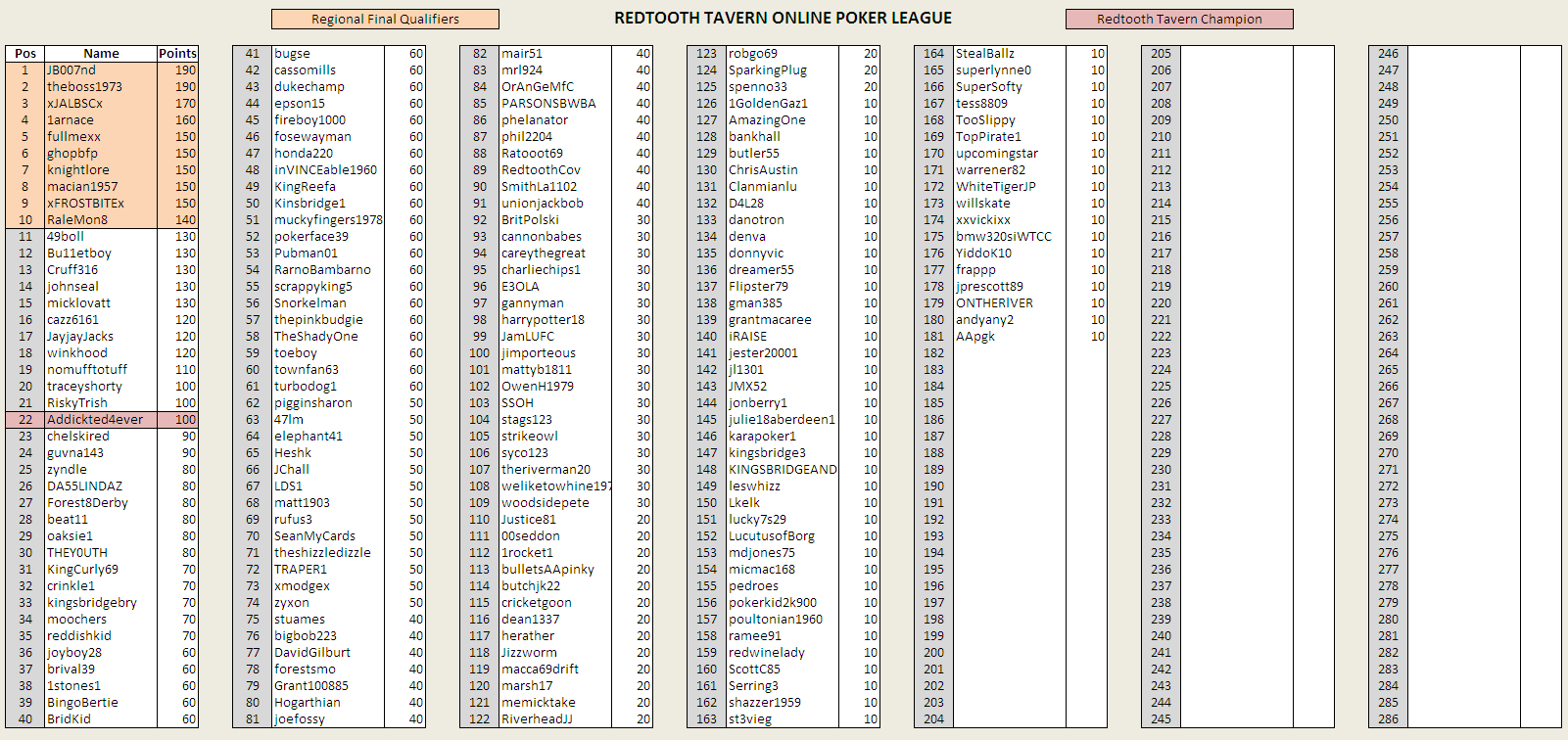Screen dimensions: 1568x740
Task: Click the KINGSBRIDGEAND entry
Action: click(x=783, y=469)
